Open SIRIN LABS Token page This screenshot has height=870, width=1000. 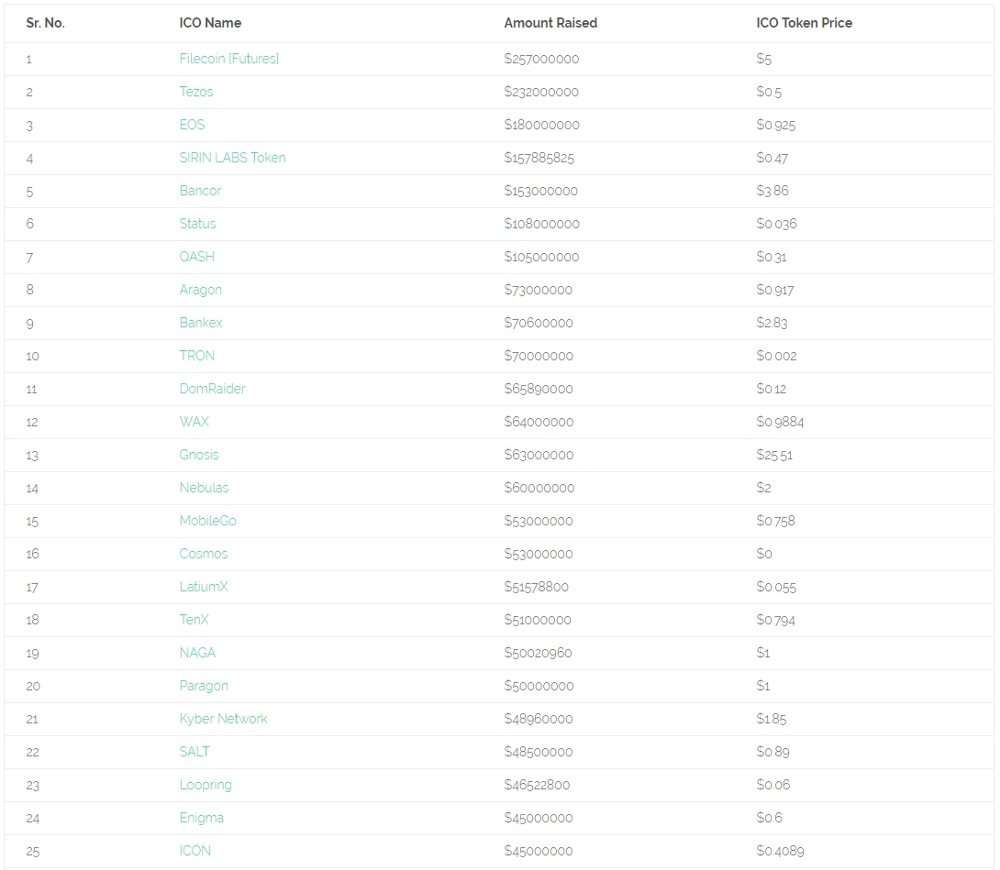pyautogui.click(x=232, y=158)
